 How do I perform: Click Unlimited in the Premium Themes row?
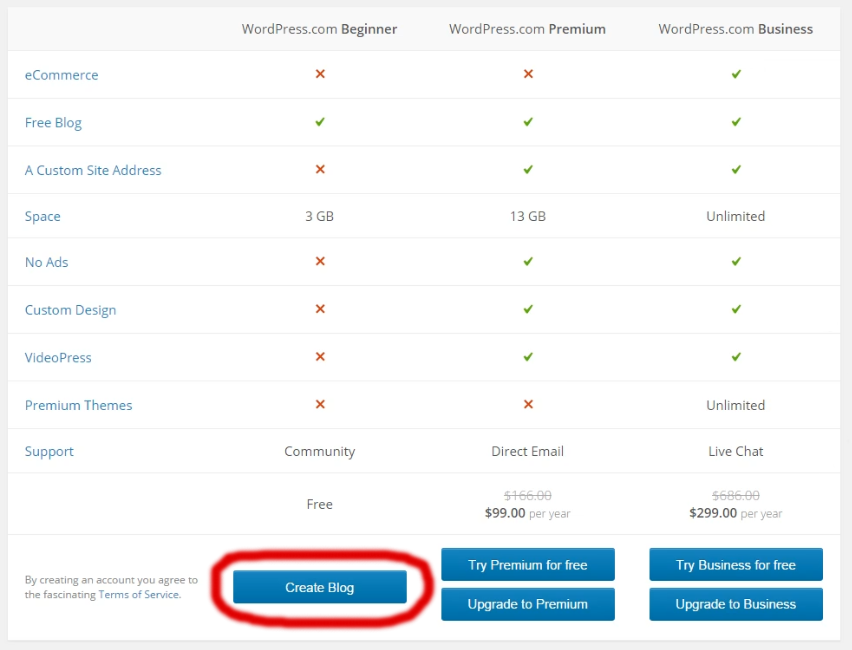[x=736, y=405]
